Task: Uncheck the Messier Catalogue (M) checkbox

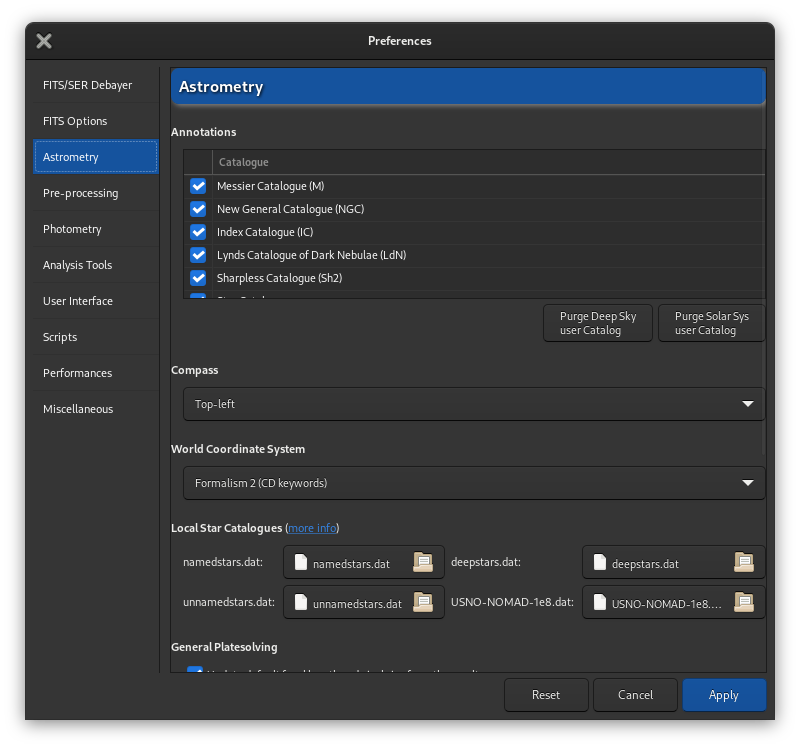Action: (x=198, y=186)
